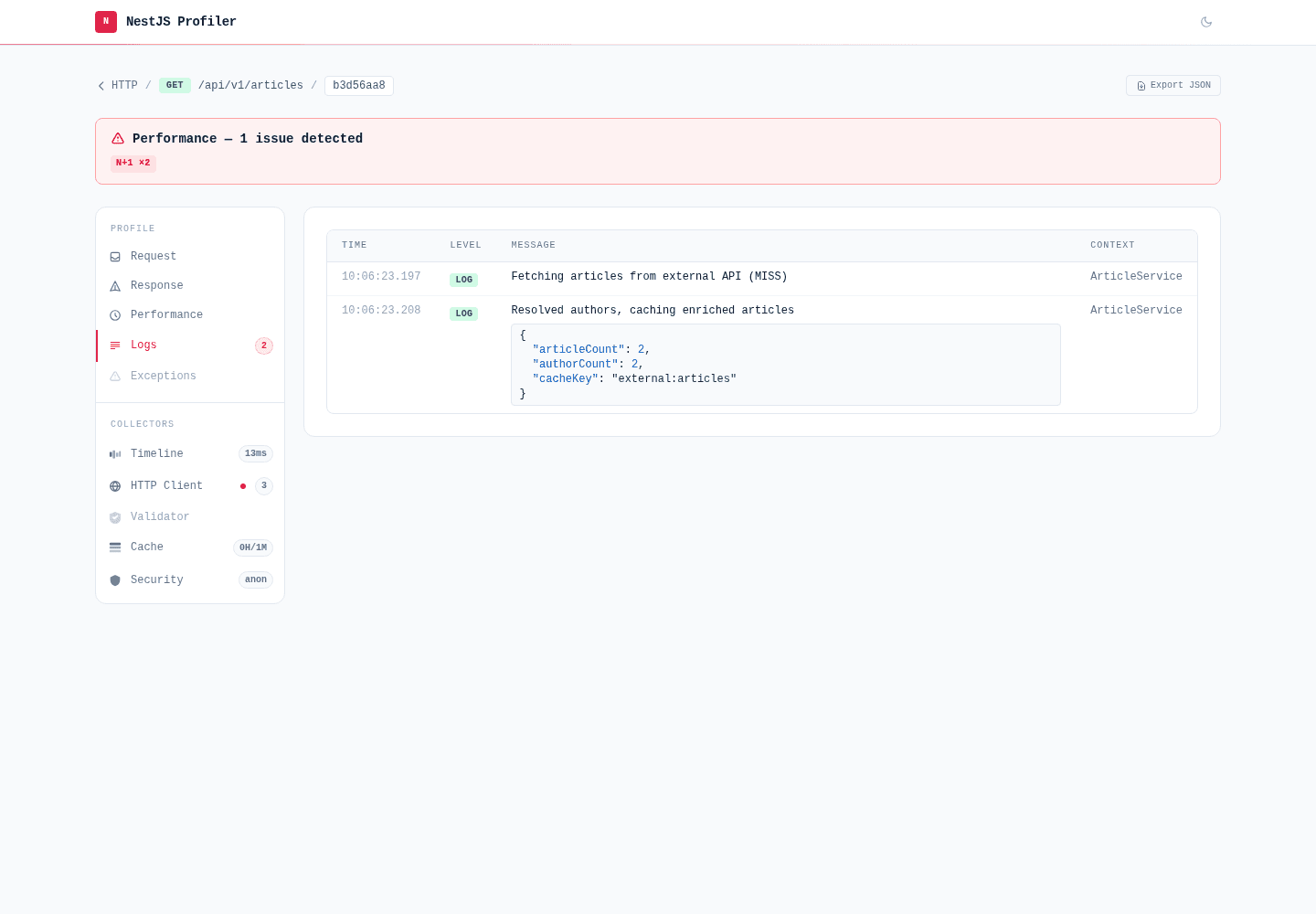Click the HTTP Client count badge 3
1316x914 pixels.
264,486
